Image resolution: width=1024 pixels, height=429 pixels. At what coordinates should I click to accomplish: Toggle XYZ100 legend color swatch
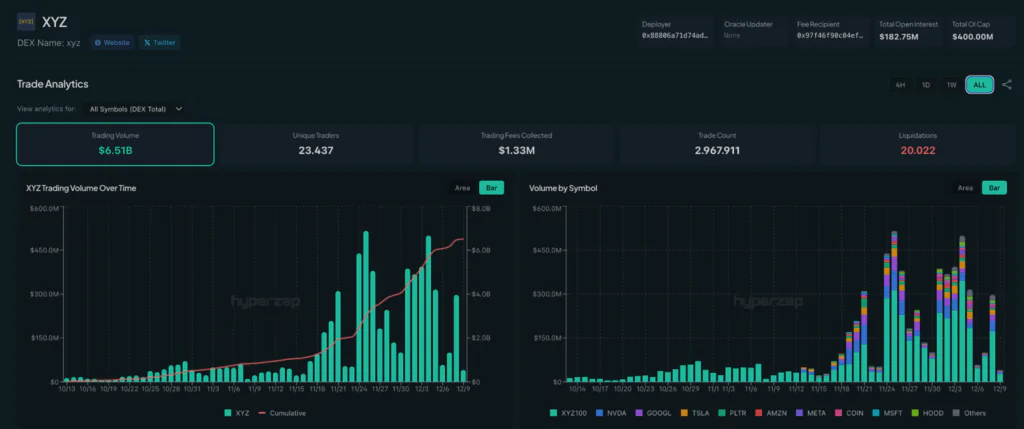click(553, 413)
